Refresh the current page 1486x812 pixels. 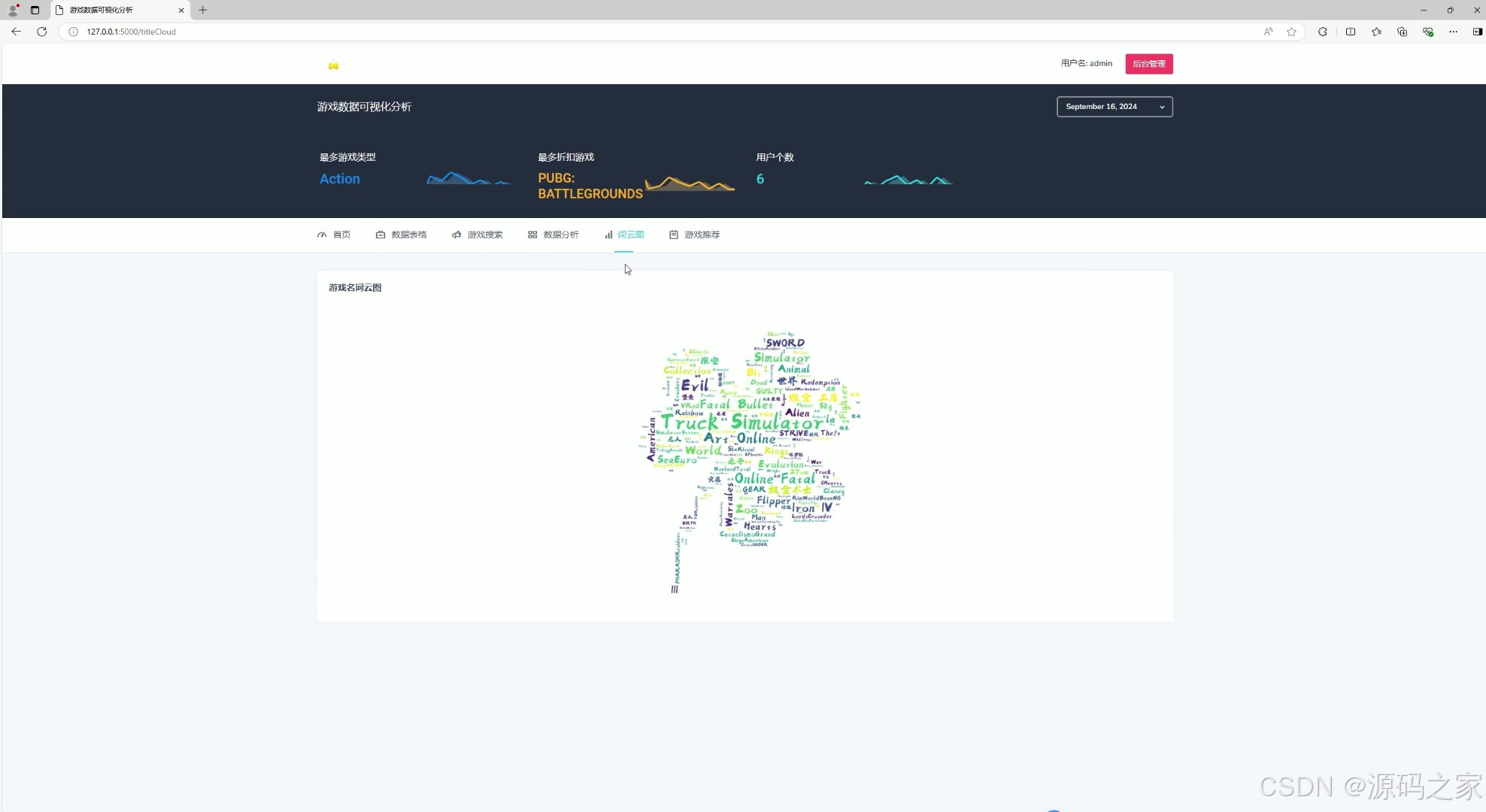pos(42,32)
